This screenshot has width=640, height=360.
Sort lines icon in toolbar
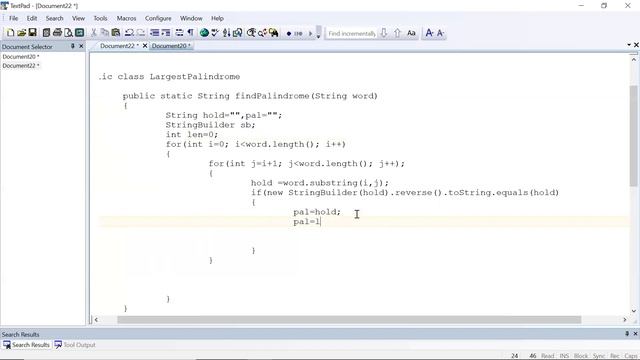pyautogui.click(x=227, y=33)
